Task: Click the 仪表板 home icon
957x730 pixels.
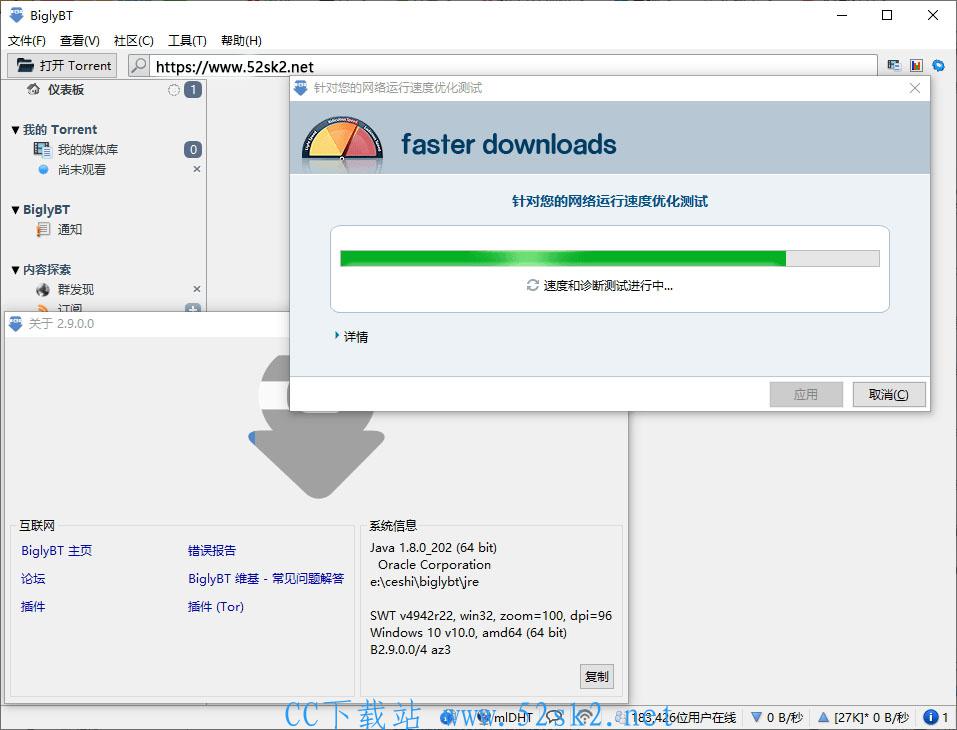Action: click(x=34, y=90)
